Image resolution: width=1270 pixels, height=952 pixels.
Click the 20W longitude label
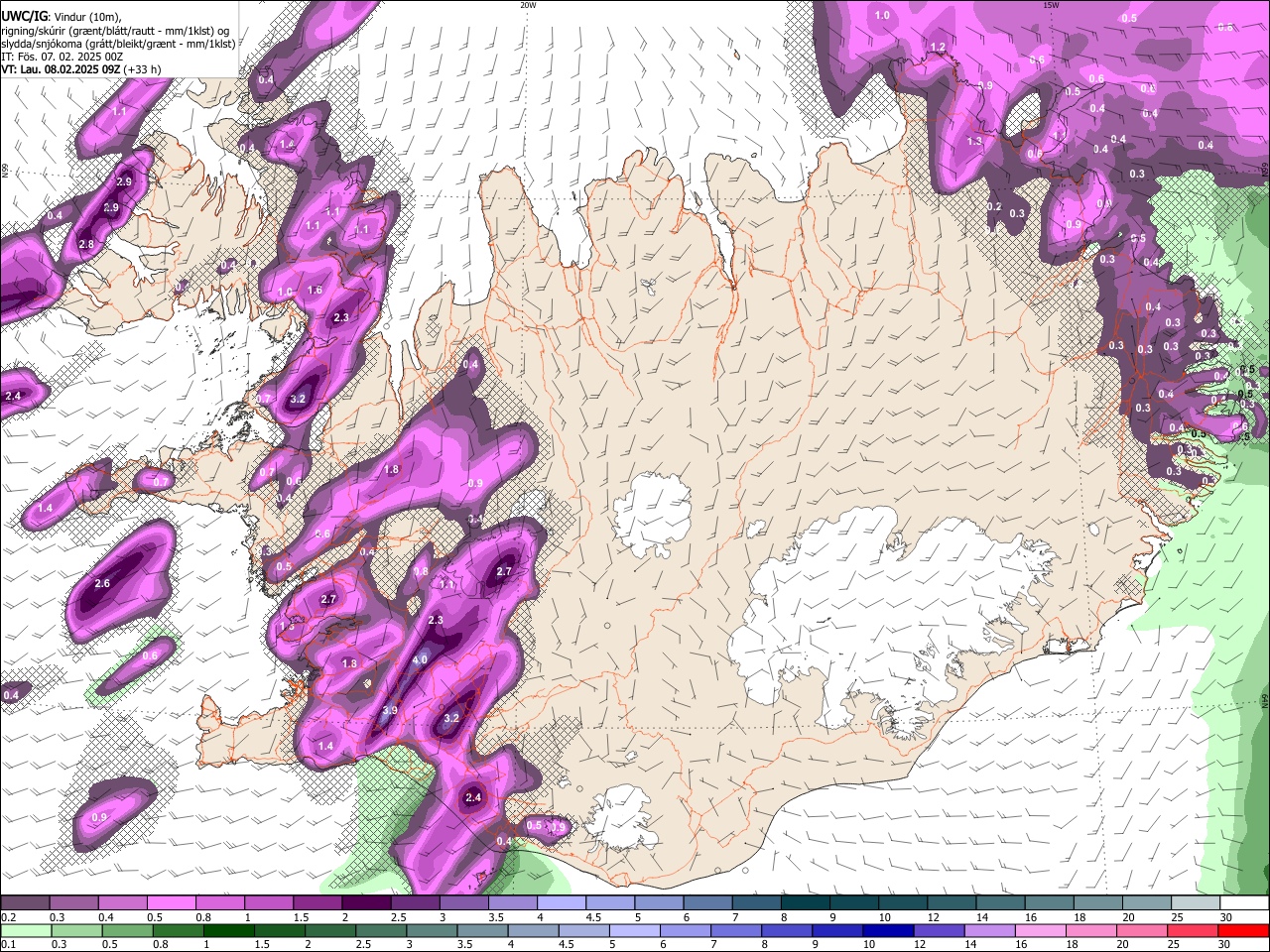528,5
